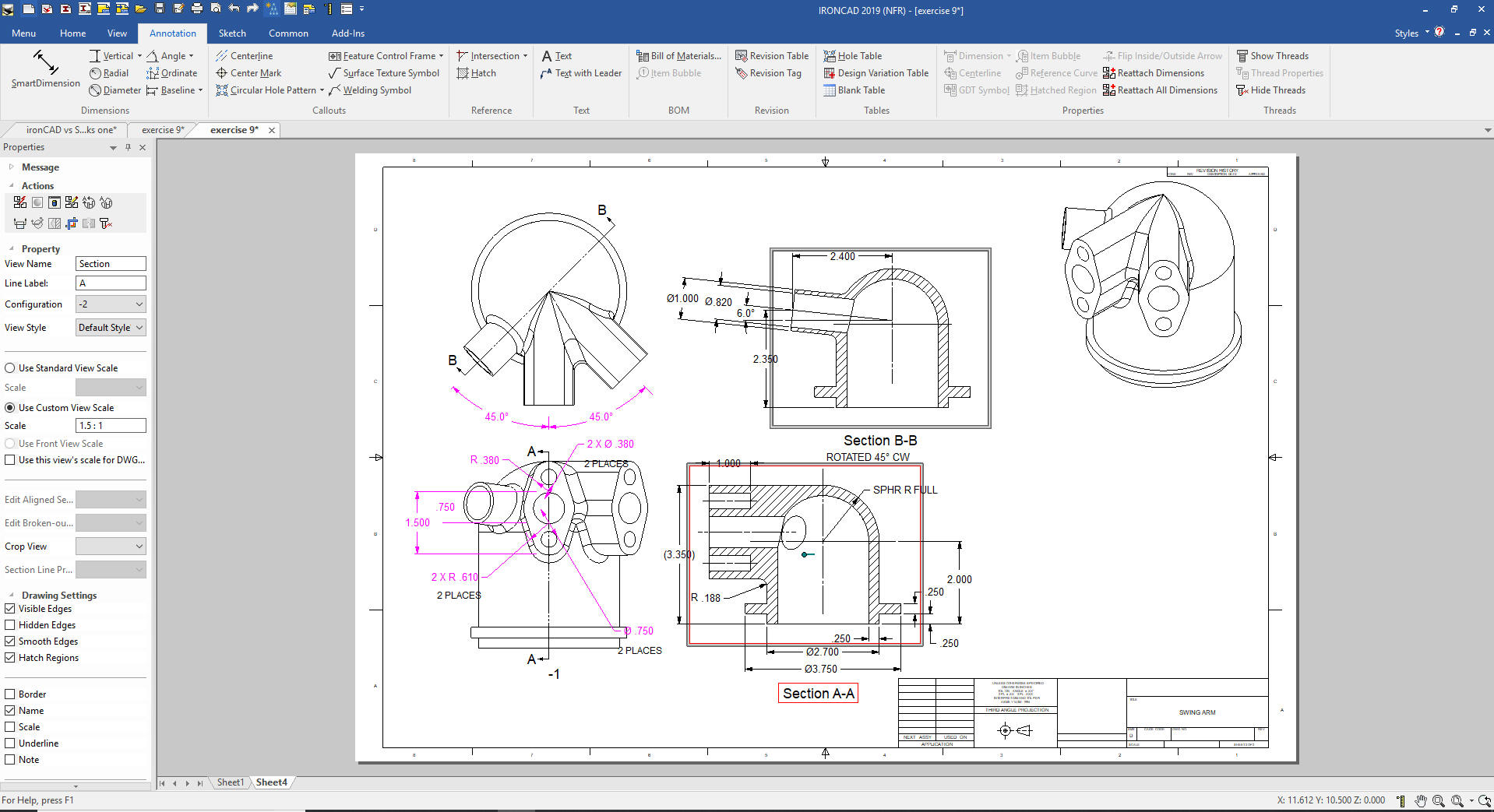Close the Properties panel
The height and width of the screenshot is (812, 1494).
143,147
